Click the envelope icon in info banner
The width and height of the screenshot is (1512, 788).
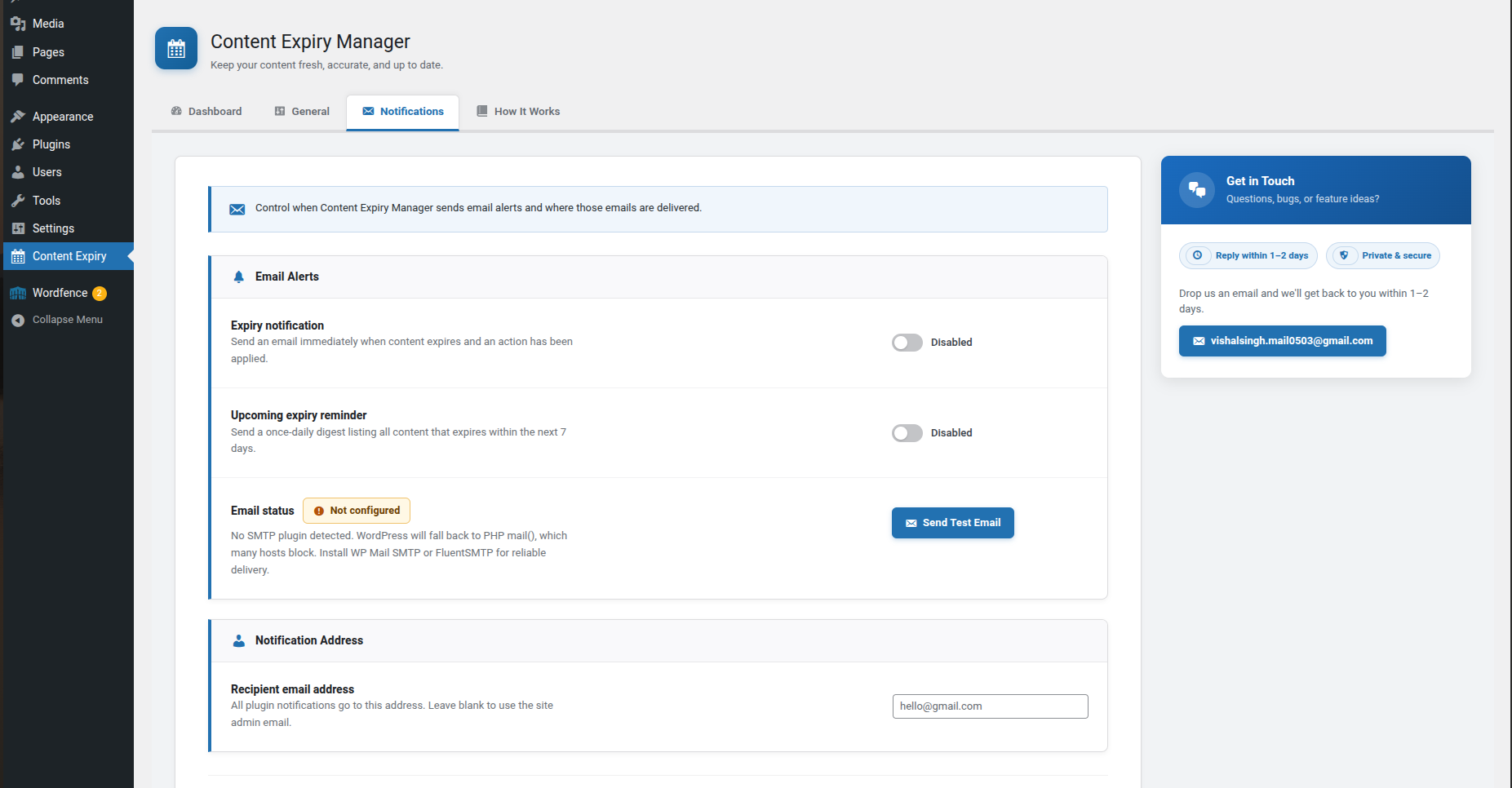pyautogui.click(x=237, y=210)
